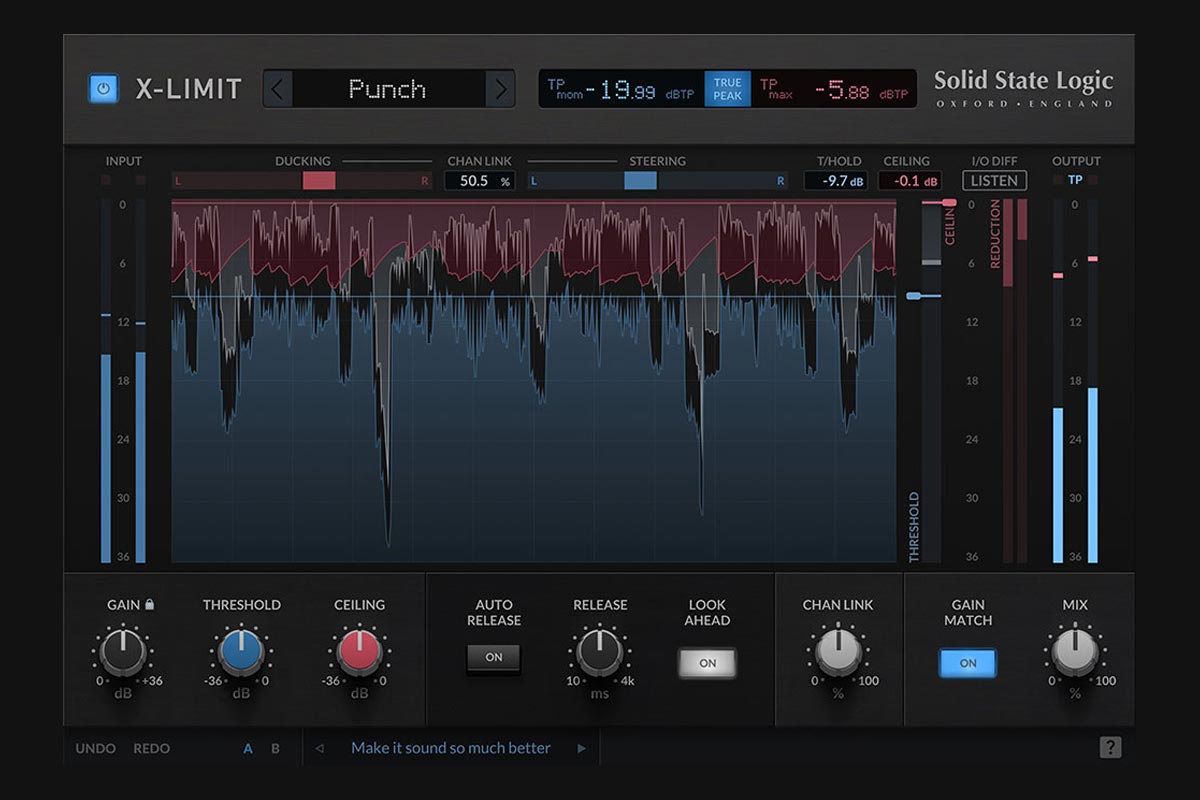Select preset slot A
This screenshot has height=800, width=1200.
pos(247,748)
